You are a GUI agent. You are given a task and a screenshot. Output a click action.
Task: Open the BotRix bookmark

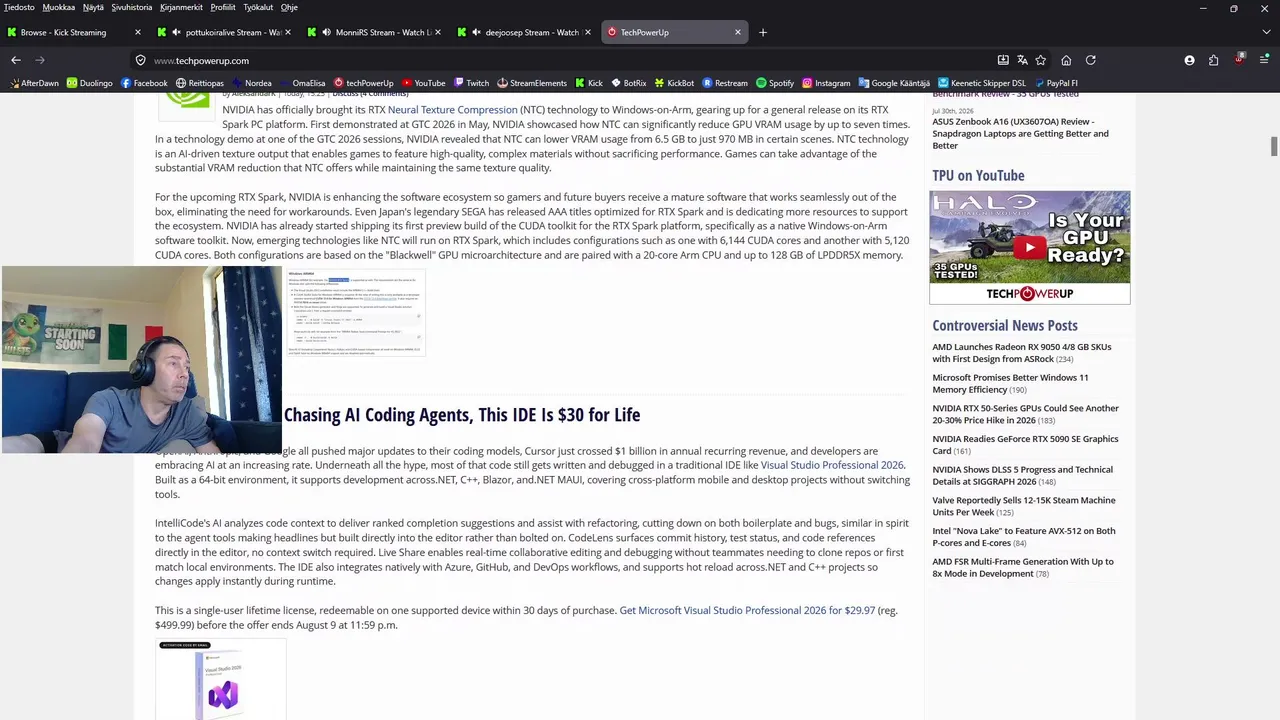tap(628, 83)
